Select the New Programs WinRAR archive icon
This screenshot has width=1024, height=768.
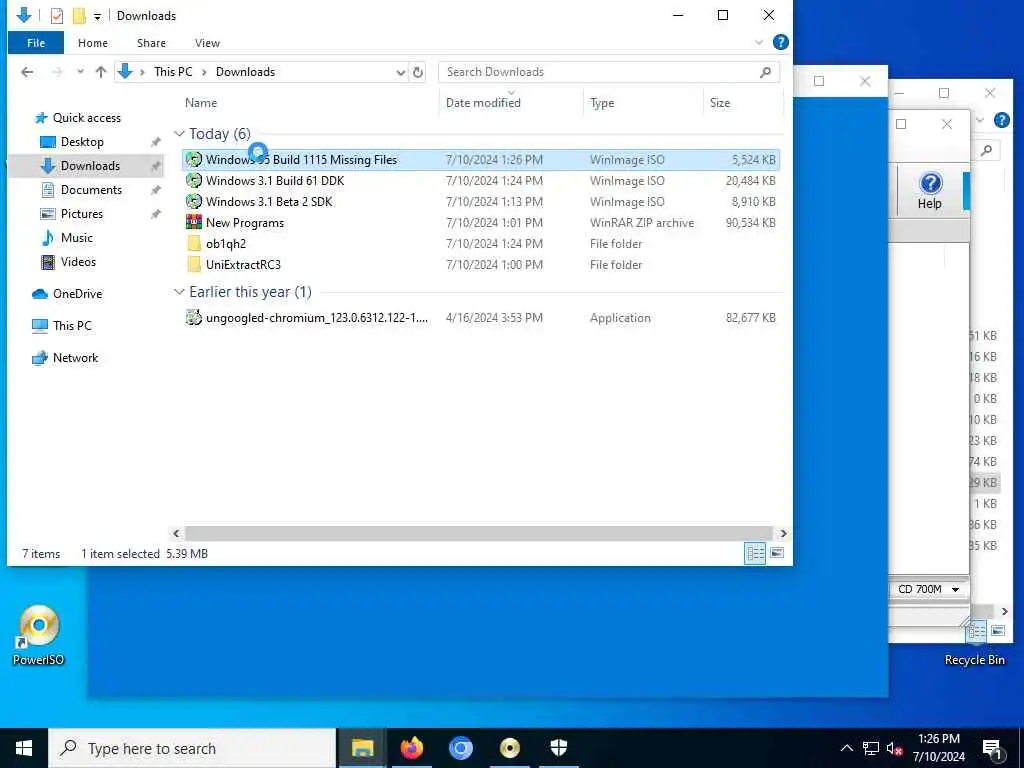tap(194, 223)
